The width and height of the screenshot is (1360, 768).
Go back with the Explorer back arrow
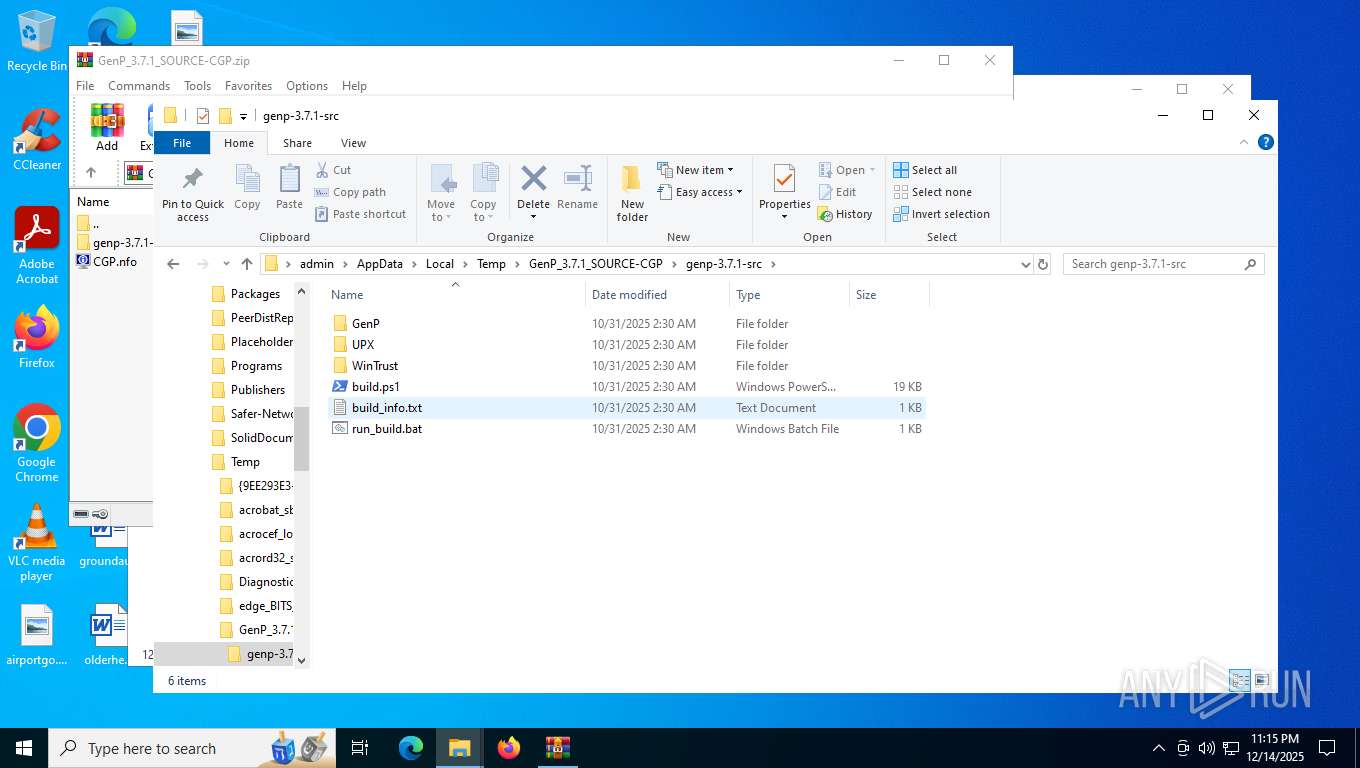click(x=173, y=264)
